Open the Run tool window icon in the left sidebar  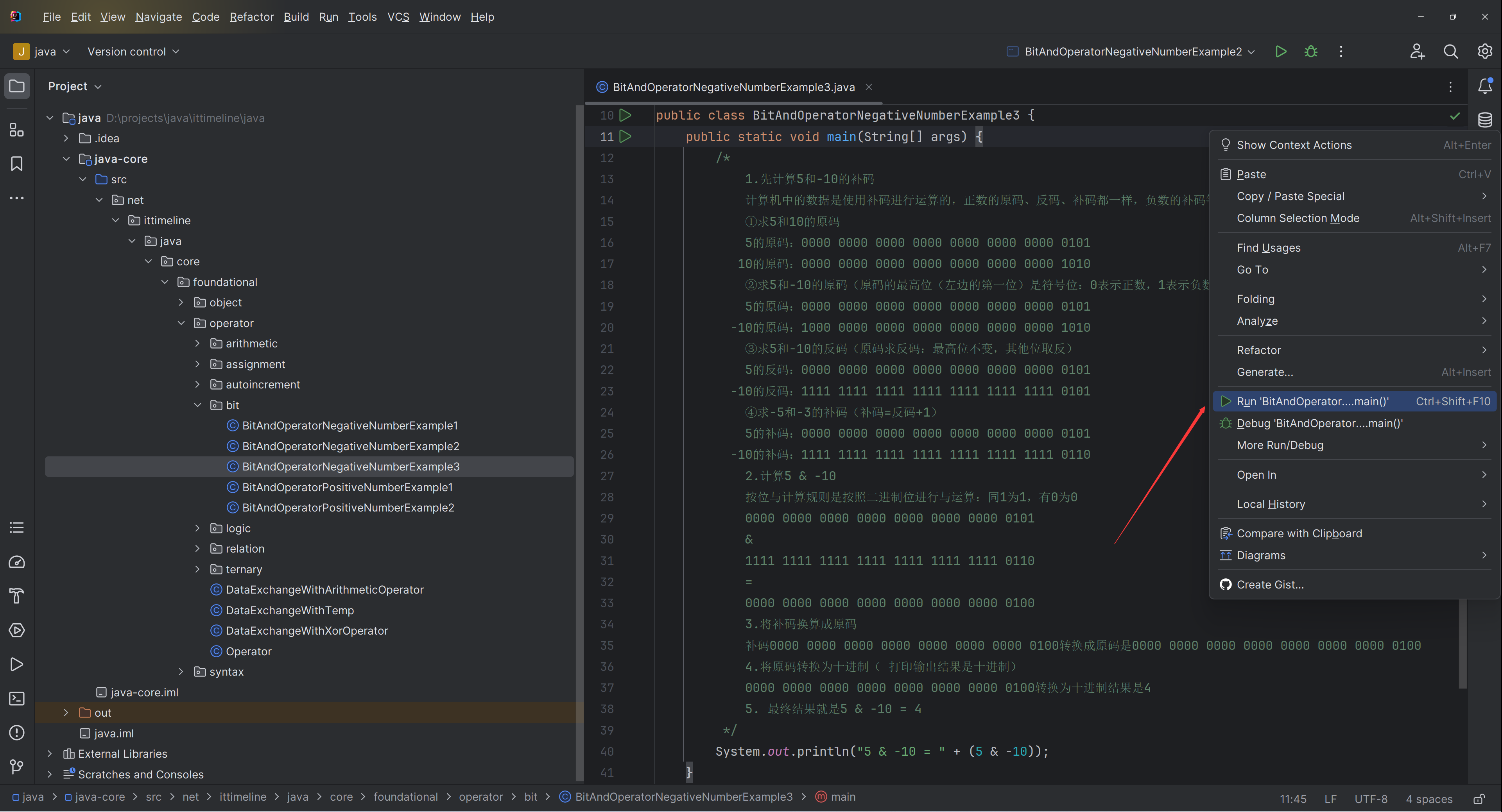pos(17,665)
